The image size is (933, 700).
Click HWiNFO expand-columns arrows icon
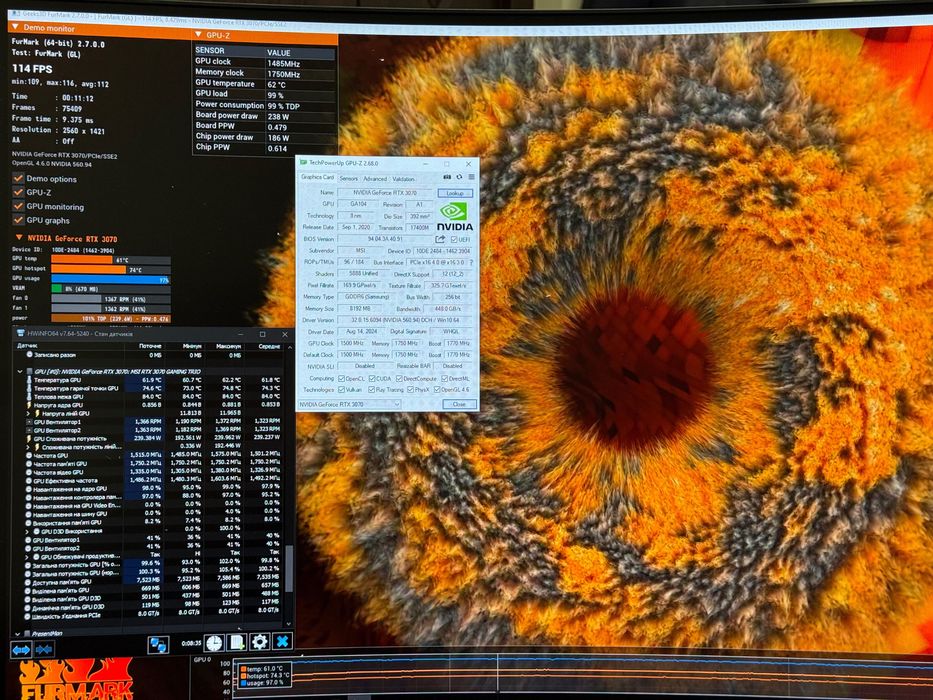21,649
